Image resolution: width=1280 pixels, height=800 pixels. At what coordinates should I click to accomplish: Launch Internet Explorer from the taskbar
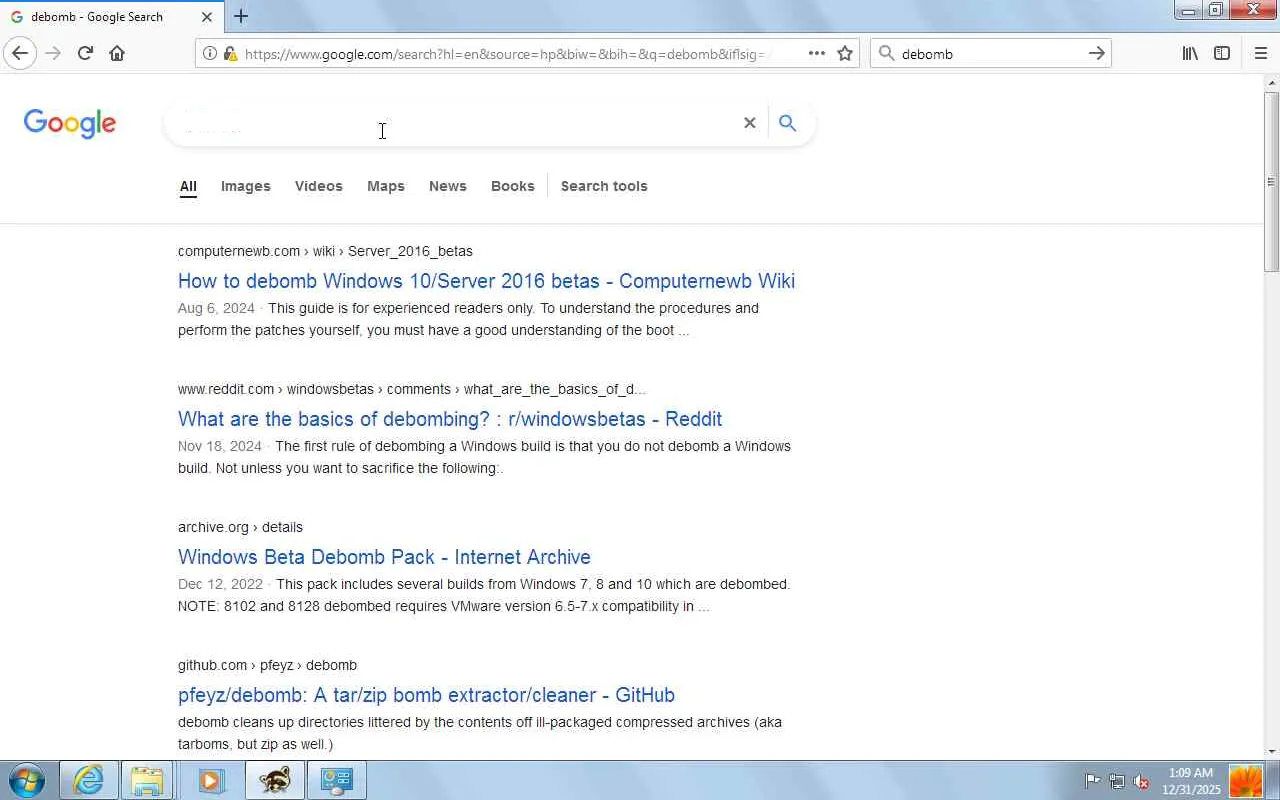88,780
